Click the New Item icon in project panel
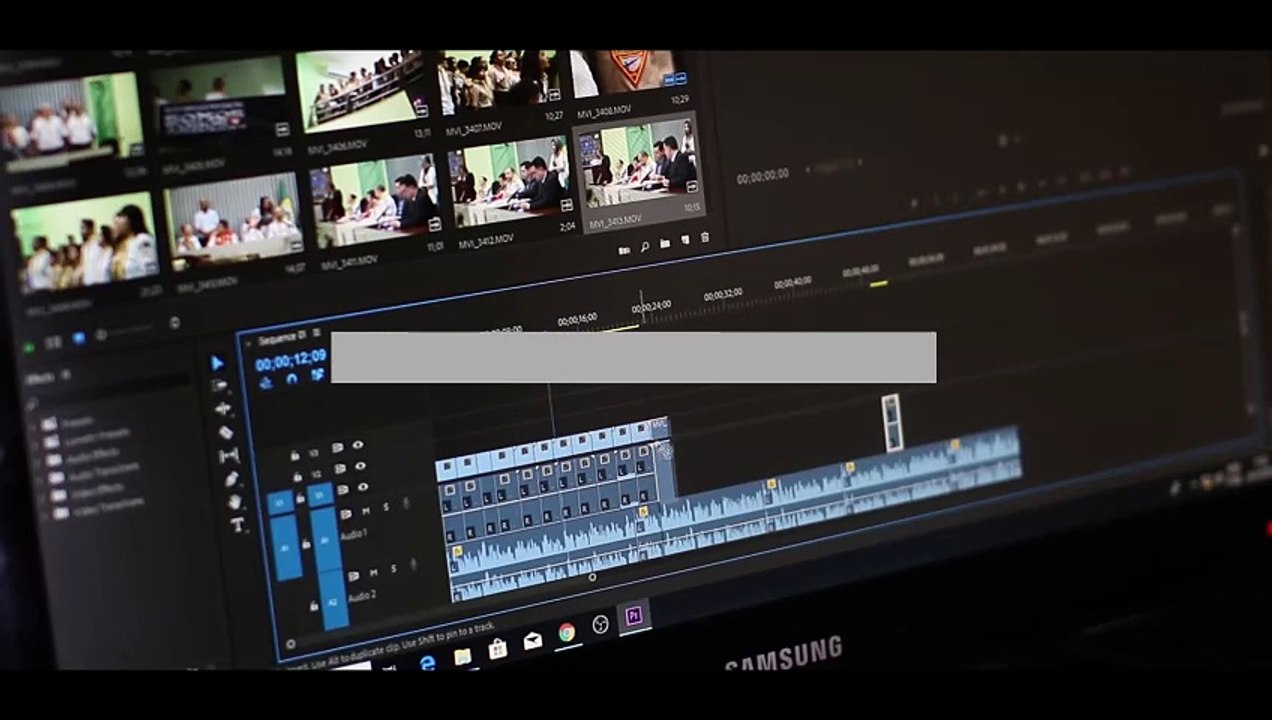 tap(684, 241)
